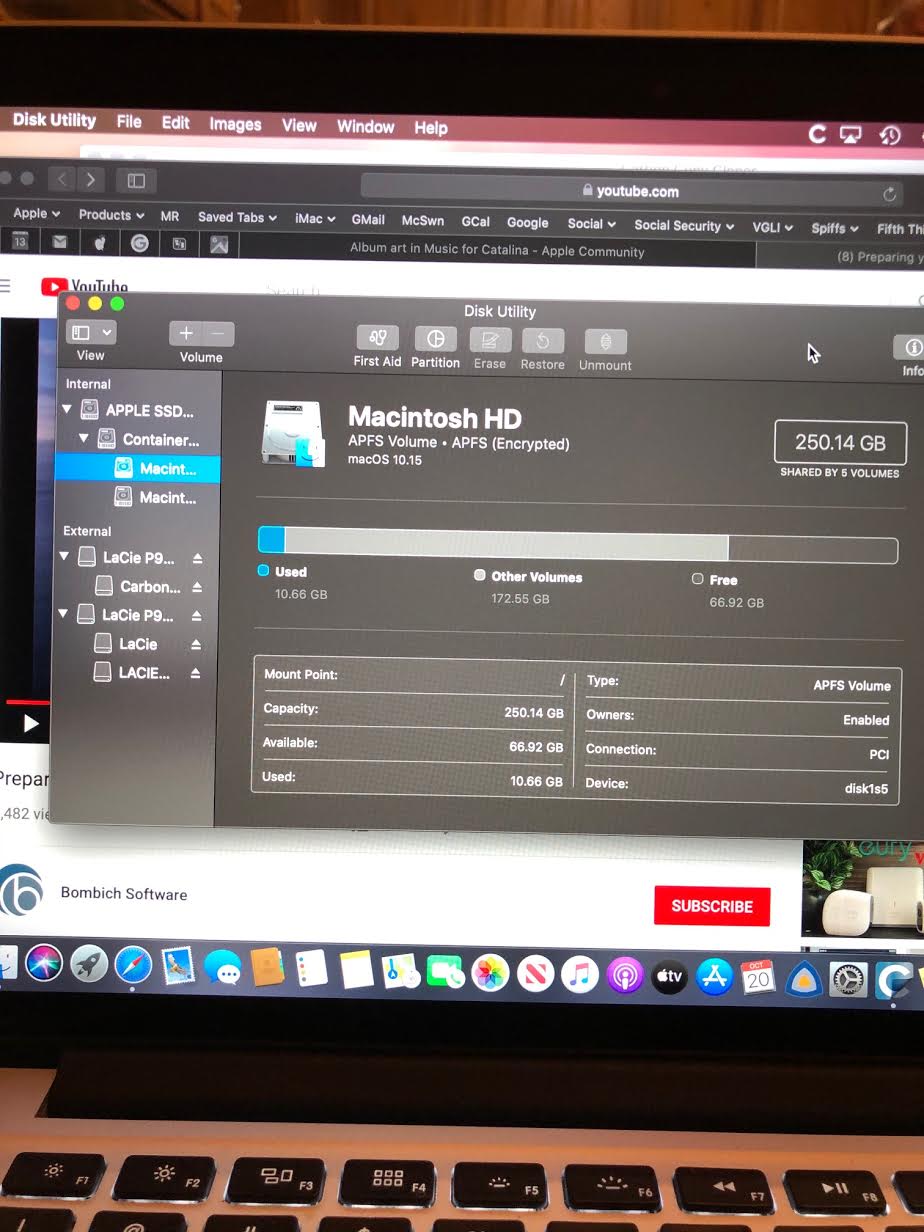The width and height of the screenshot is (924, 1232).
Task: Open the Help menu
Action: pyautogui.click(x=431, y=128)
